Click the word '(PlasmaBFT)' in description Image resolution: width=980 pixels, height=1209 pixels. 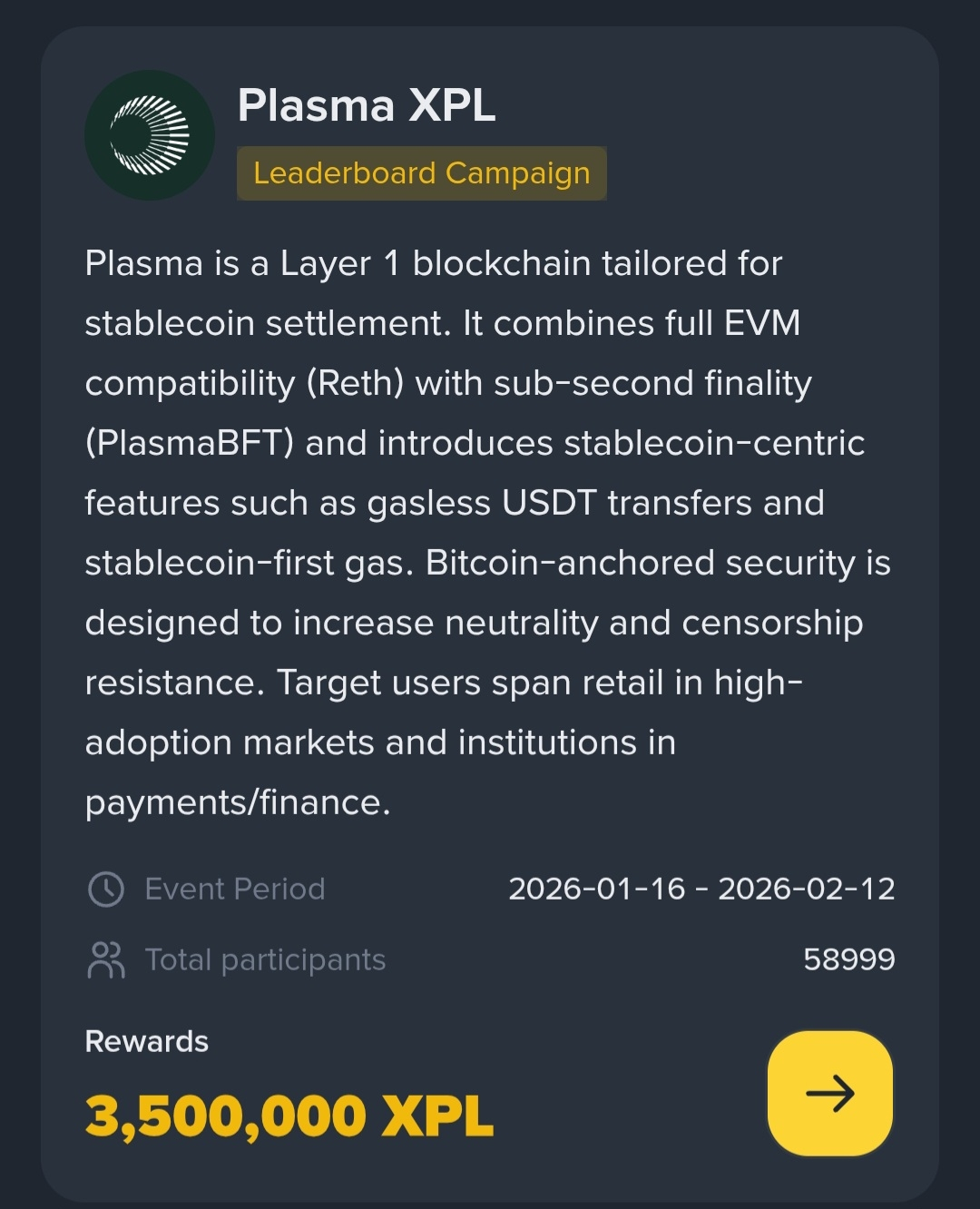pyautogui.click(x=190, y=444)
